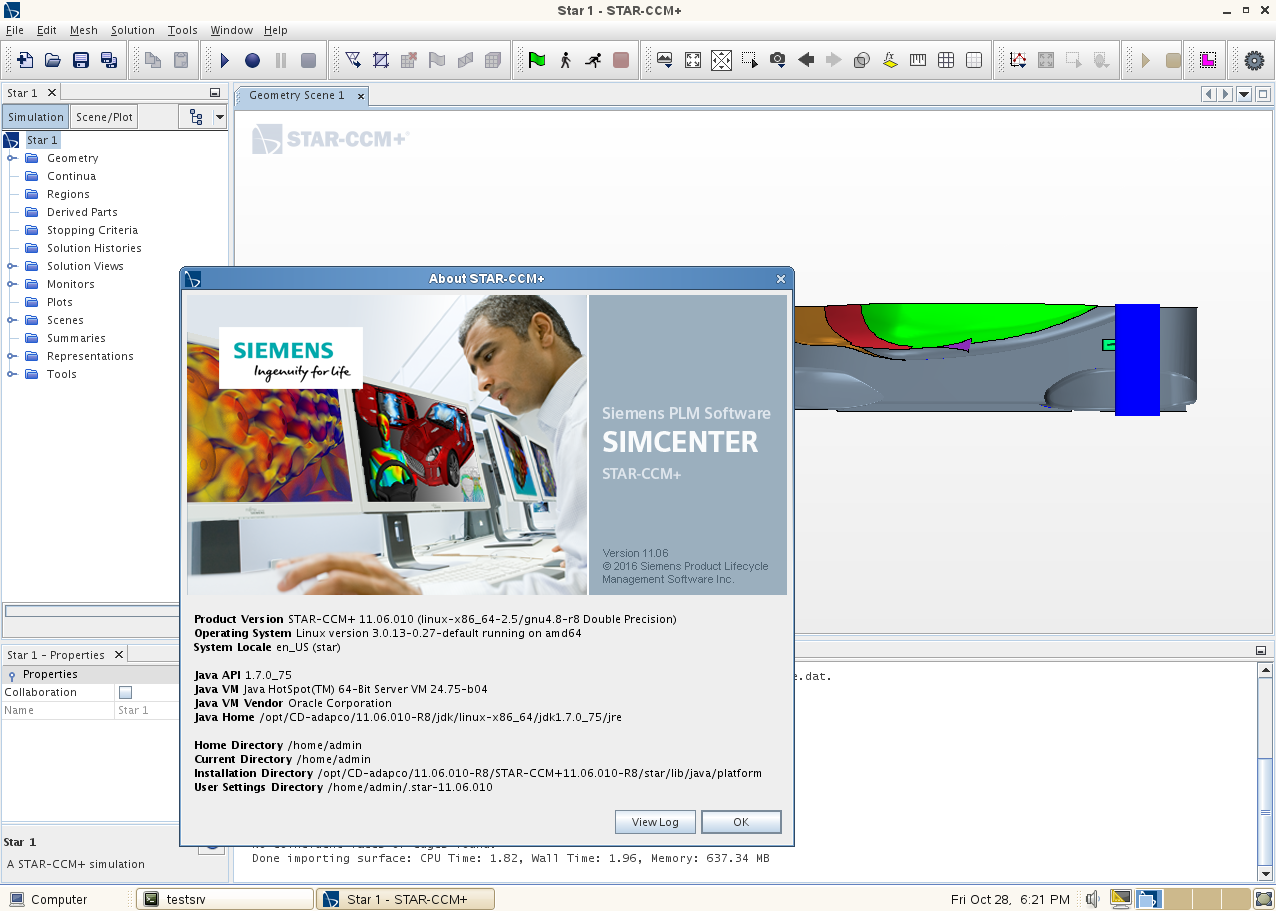Viewport: 1276px width, 911px height.
Task: Click the reset view crossed-box icon
Action: point(721,60)
